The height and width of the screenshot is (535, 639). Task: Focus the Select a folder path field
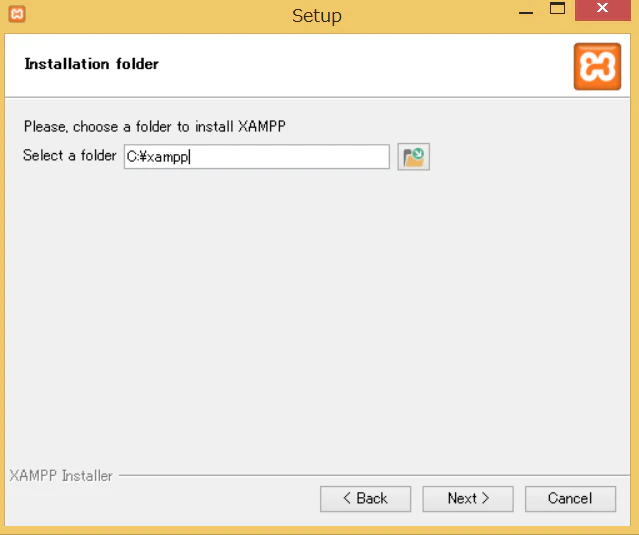[x=257, y=156]
